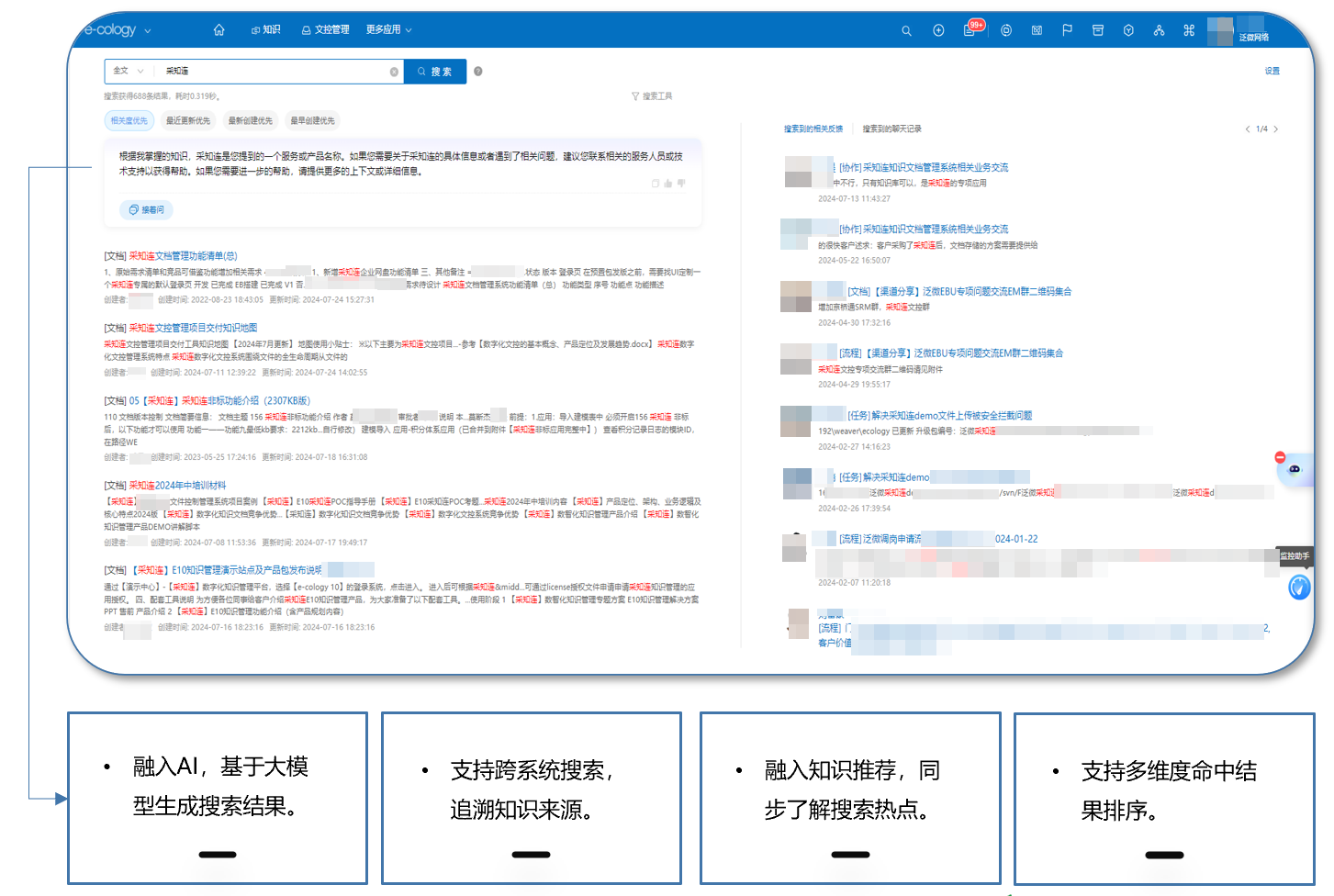Viewport: 1334px width, 896px height.
Task: Click the 监控助手 label
Action: [1295, 556]
